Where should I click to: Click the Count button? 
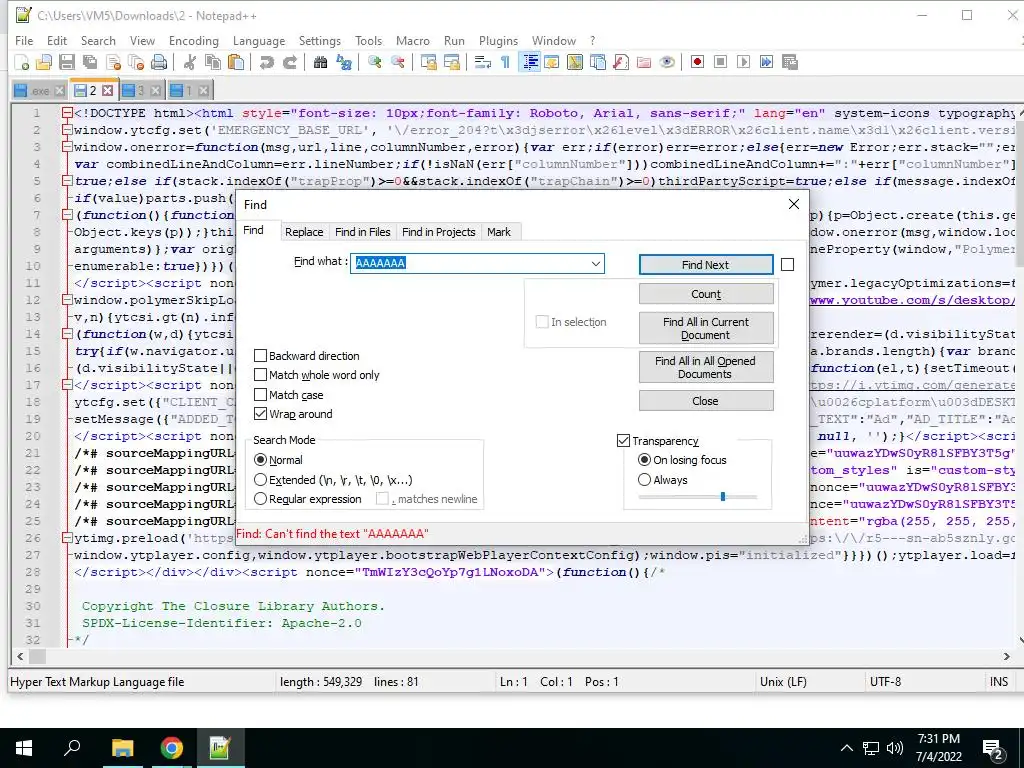click(706, 294)
